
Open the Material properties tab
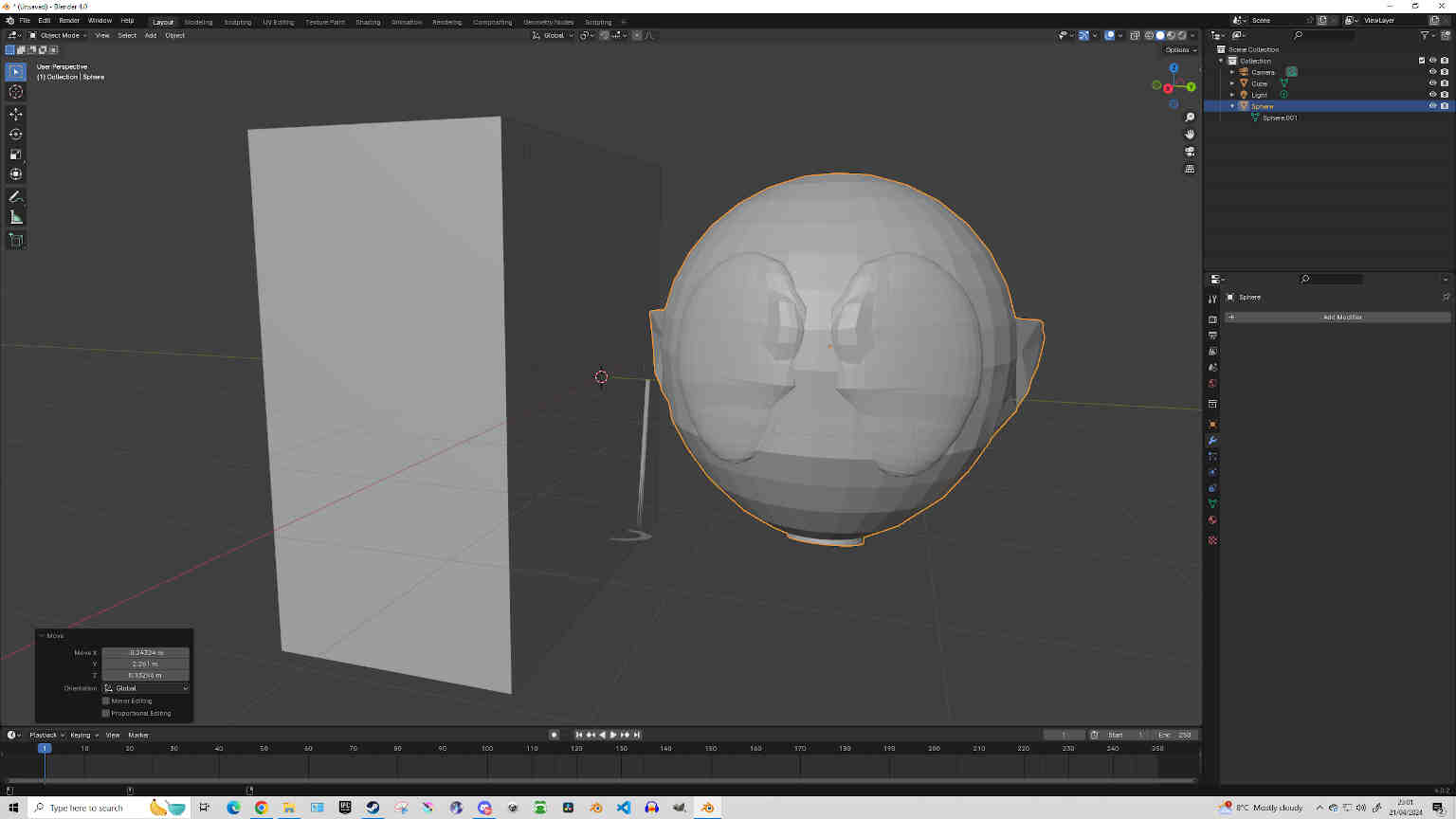point(1212,519)
